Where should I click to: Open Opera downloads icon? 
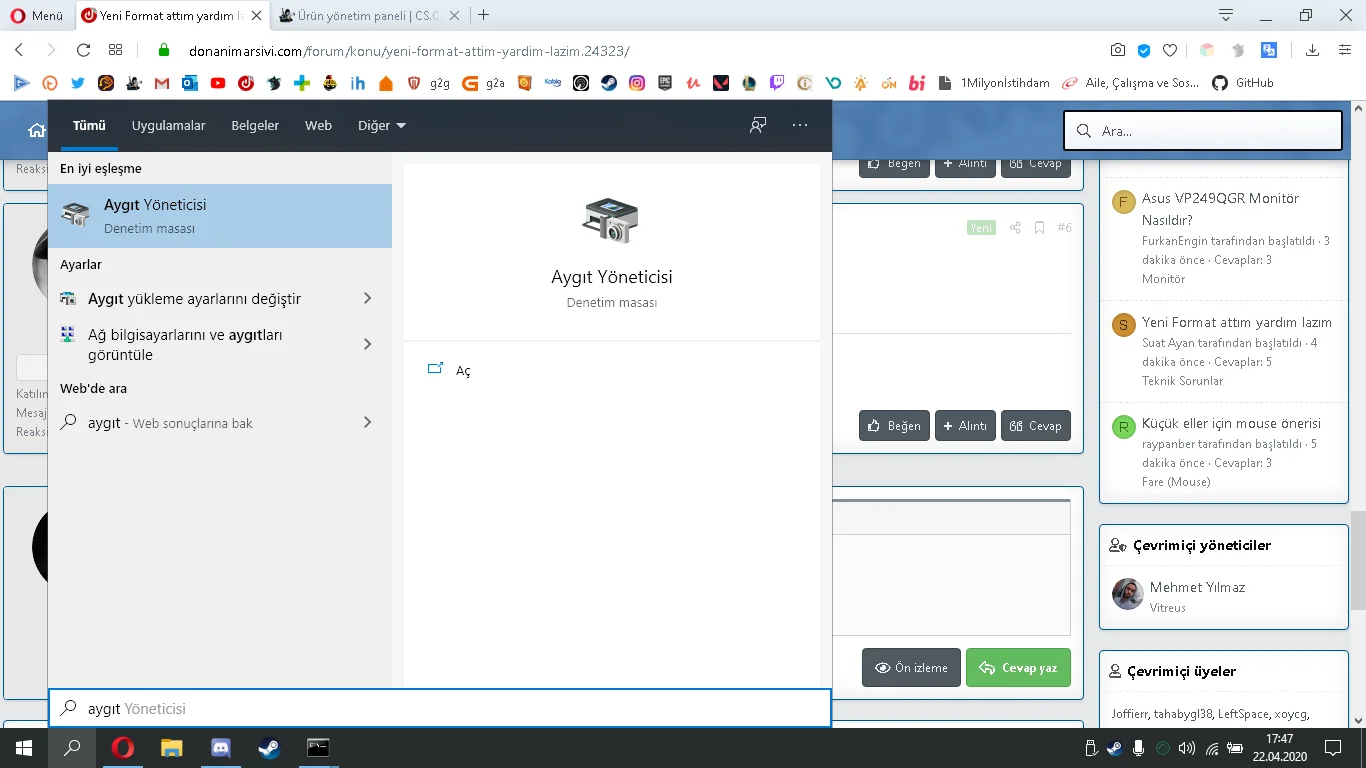point(1313,50)
